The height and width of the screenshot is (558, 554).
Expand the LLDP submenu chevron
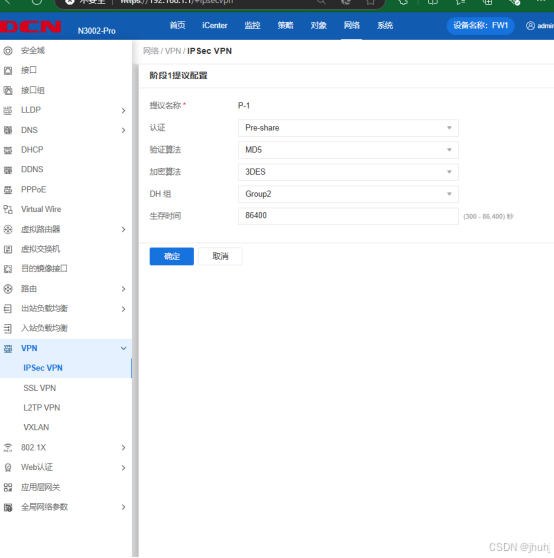click(x=123, y=111)
